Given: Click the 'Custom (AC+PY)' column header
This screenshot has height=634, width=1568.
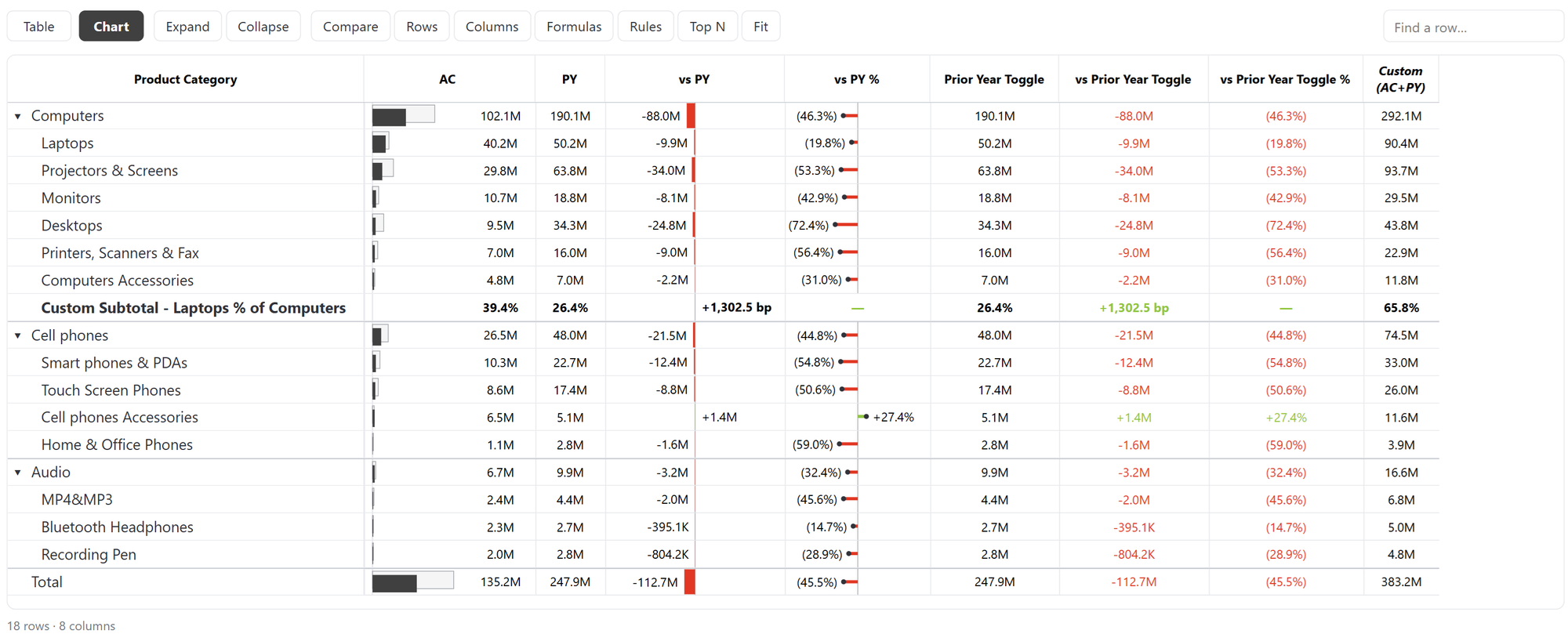Looking at the screenshot, I should [x=1400, y=79].
